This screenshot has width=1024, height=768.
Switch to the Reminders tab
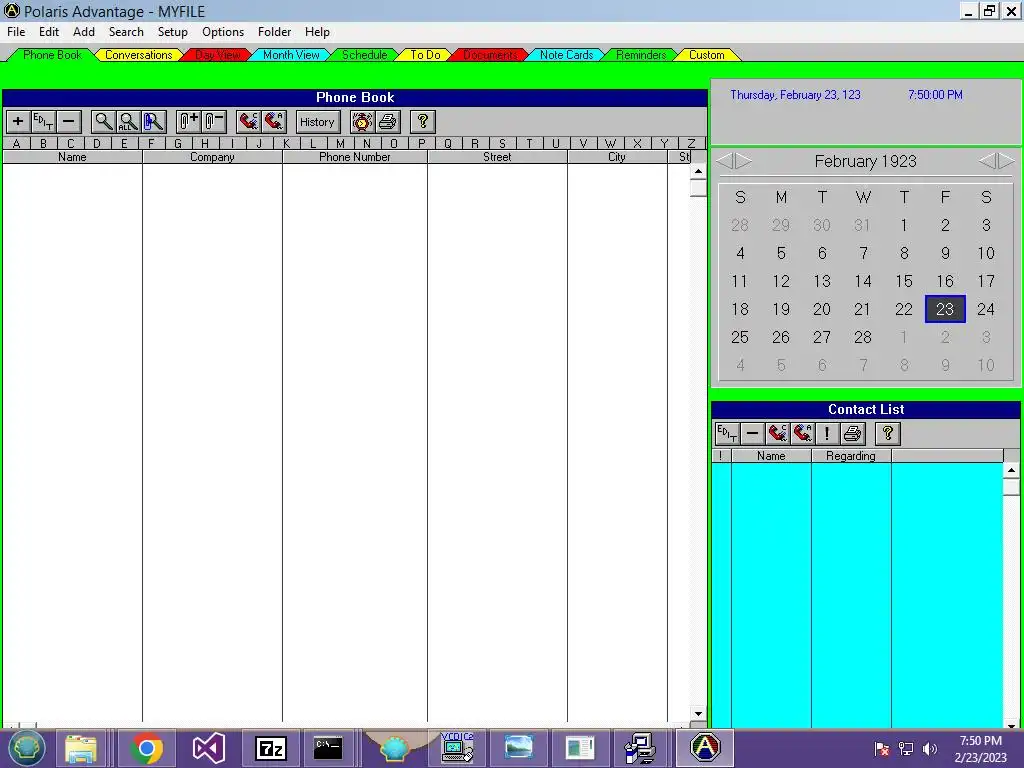tap(641, 55)
